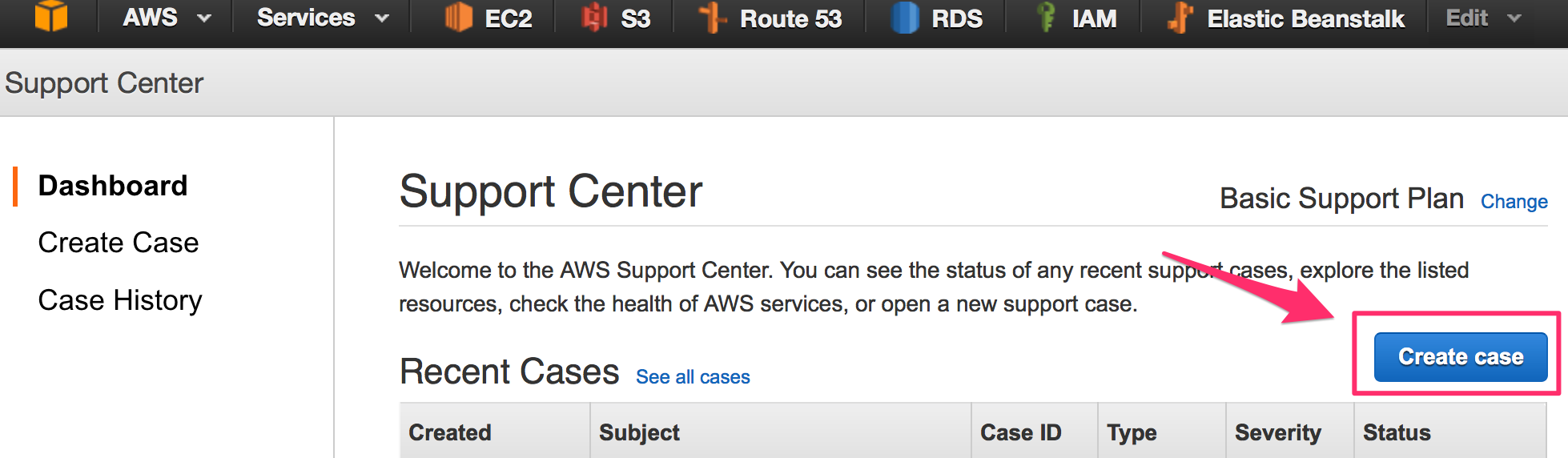Click the green IAM key icon

click(x=1045, y=17)
